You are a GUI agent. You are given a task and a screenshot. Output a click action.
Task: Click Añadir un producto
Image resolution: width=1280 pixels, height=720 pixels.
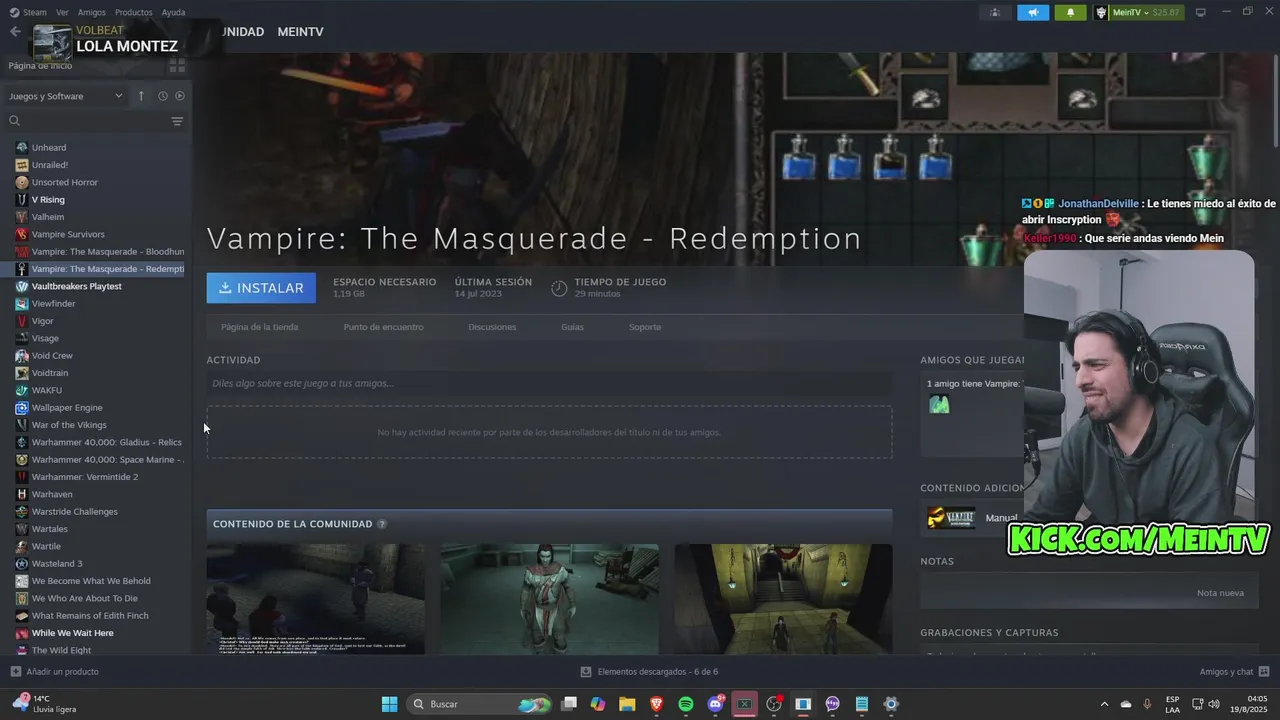54,672
